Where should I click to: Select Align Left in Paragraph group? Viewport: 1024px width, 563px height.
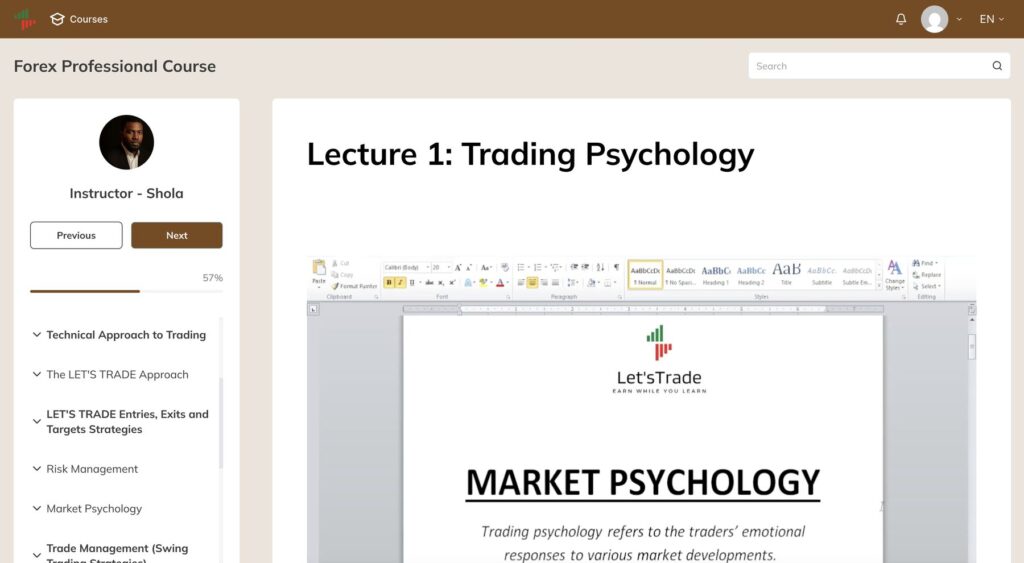(520, 283)
